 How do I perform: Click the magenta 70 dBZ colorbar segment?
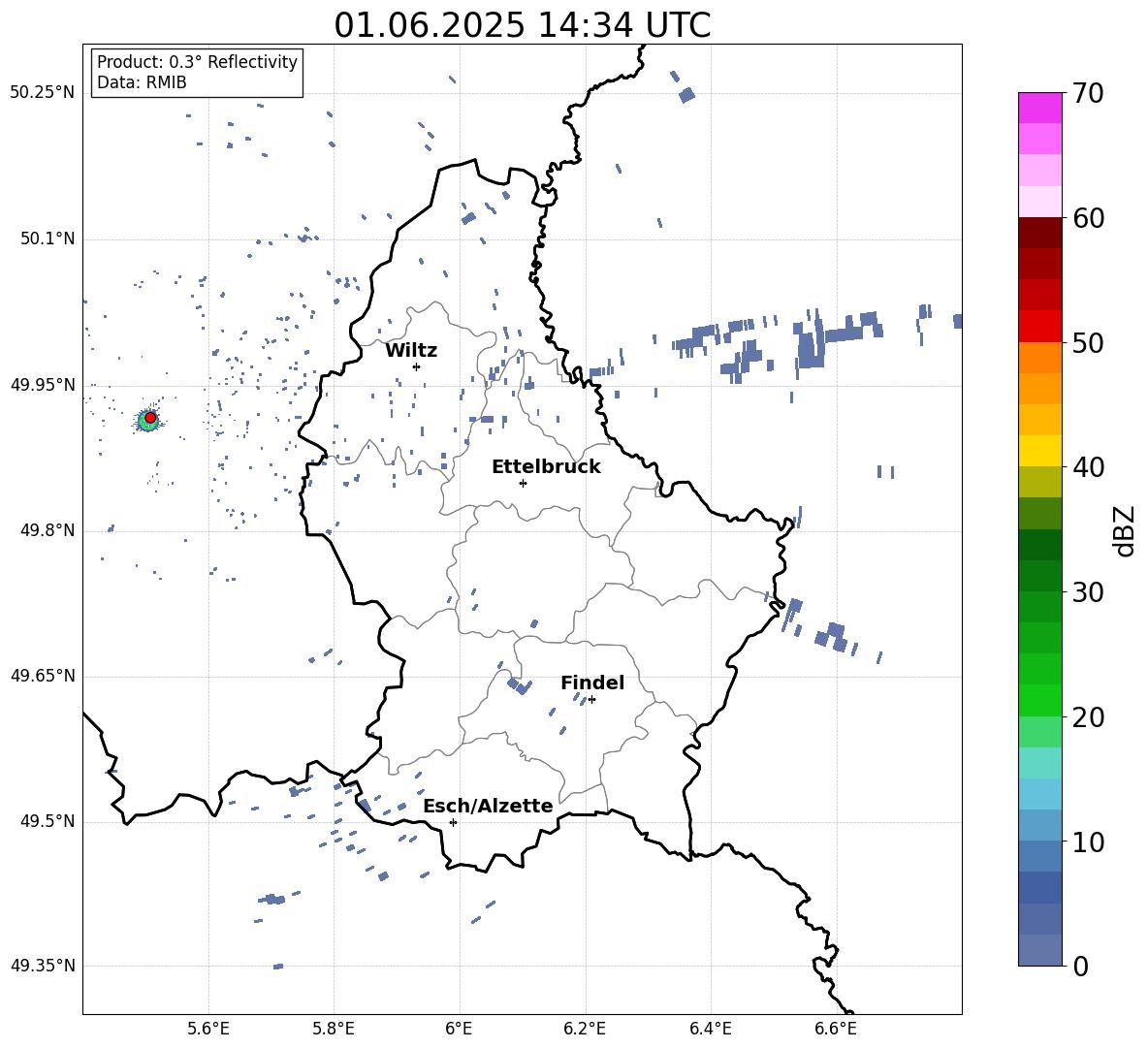coord(1039,108)
